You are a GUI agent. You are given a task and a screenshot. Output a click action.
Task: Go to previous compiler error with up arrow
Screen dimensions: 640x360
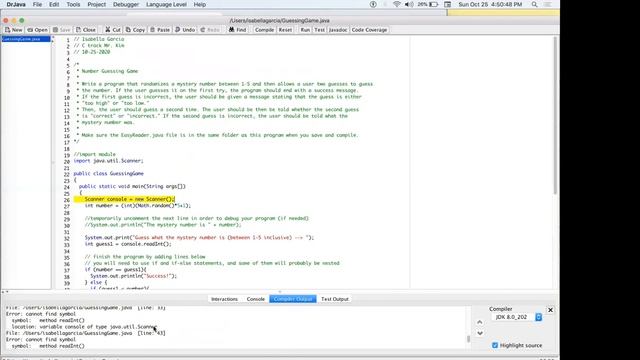[x=480, y=322]
